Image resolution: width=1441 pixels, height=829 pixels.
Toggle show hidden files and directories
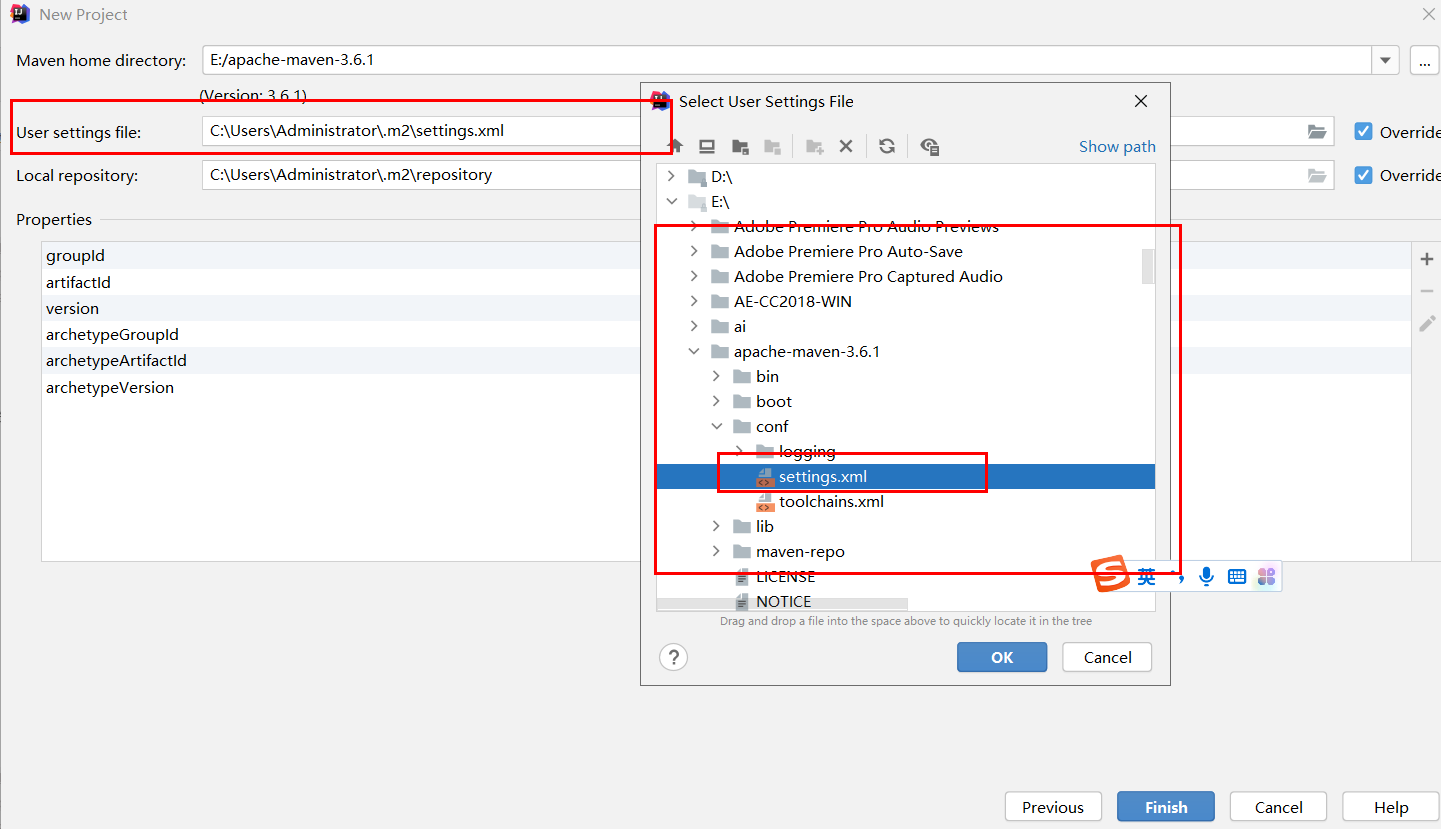929,146
